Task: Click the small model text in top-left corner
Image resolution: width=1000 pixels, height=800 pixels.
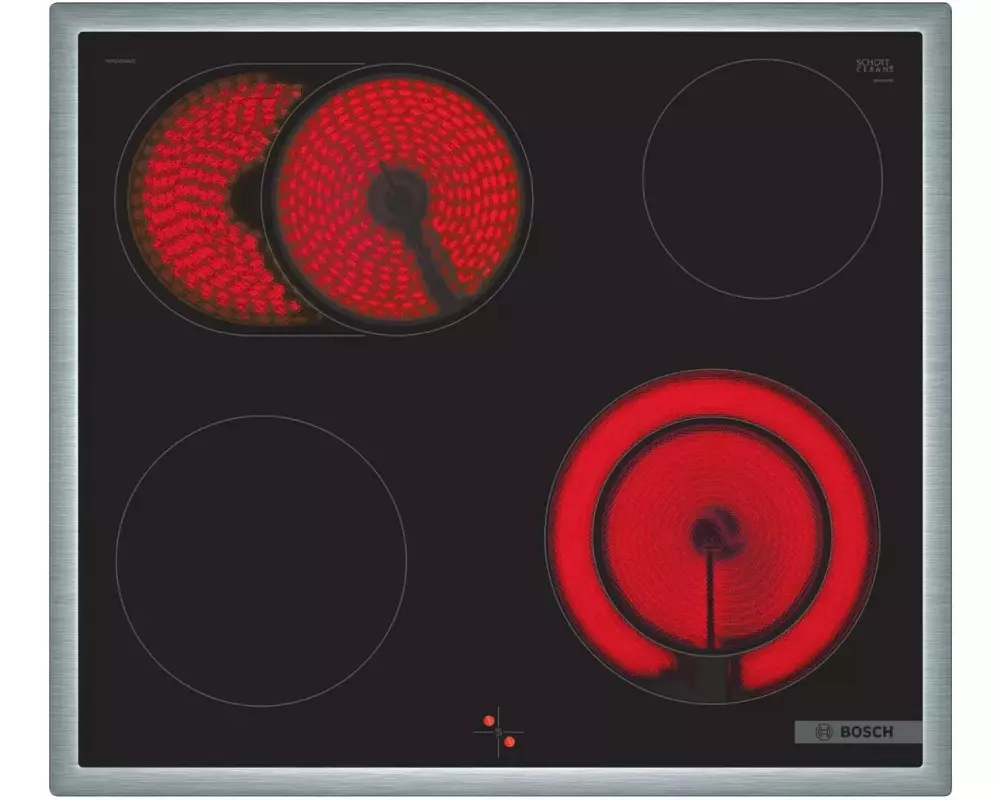Action: [x=119, y=61]
